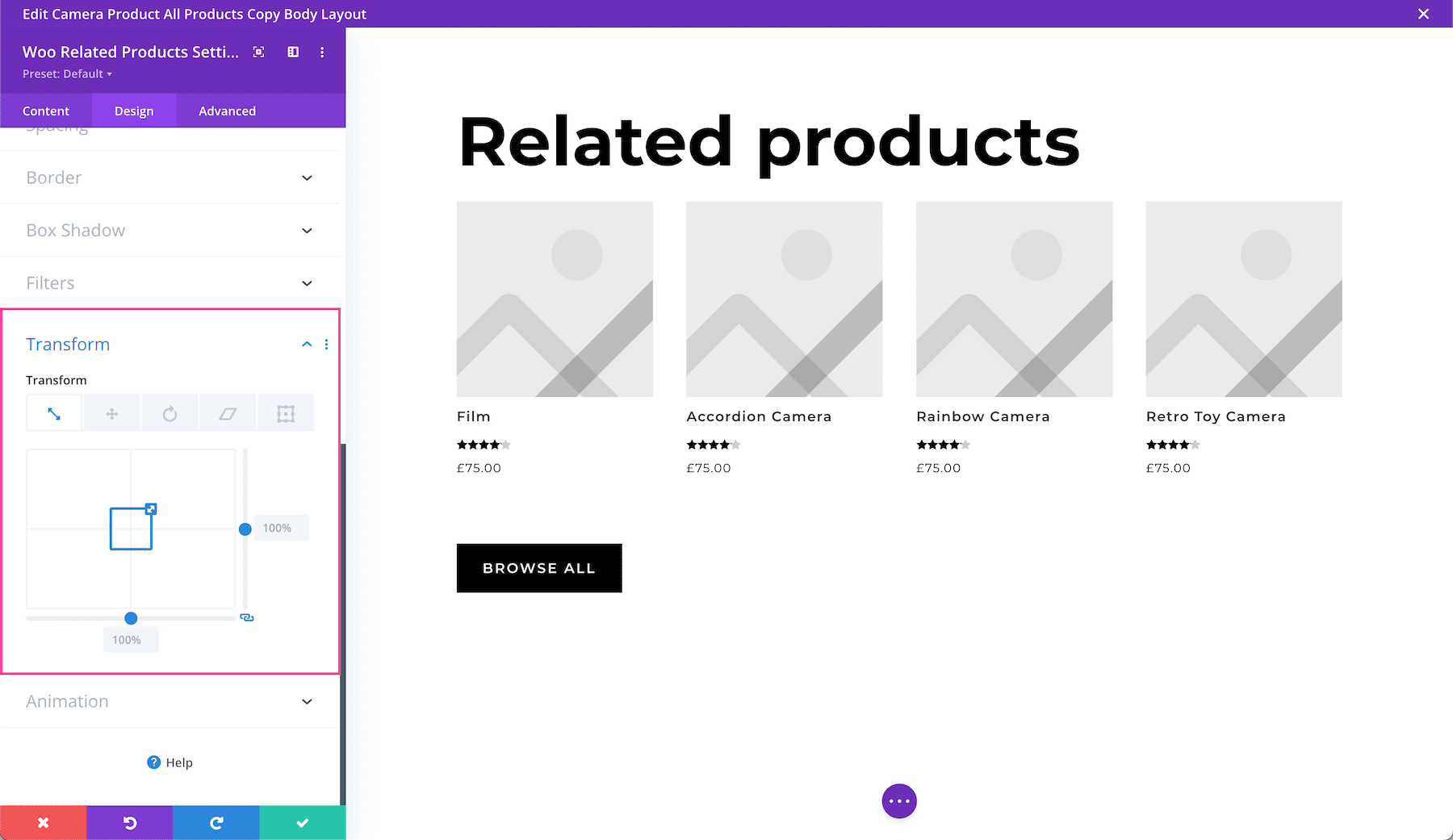The height and width of the screenshot is (840, 1453).
Task: Switch to the Content tab
Action: 46,111
